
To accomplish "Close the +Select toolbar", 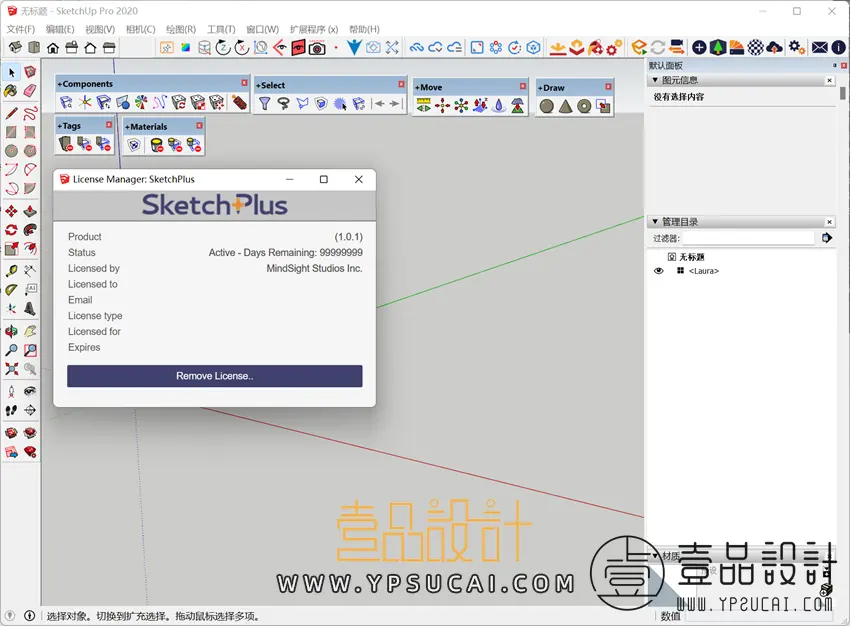I will pos(401,84).
